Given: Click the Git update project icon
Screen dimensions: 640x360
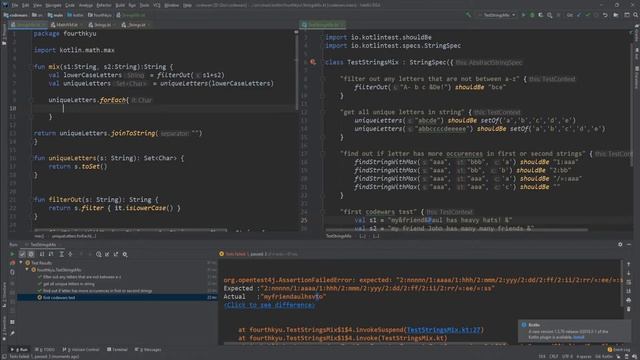Looking at the screenshot, I should tap(579, 15).
